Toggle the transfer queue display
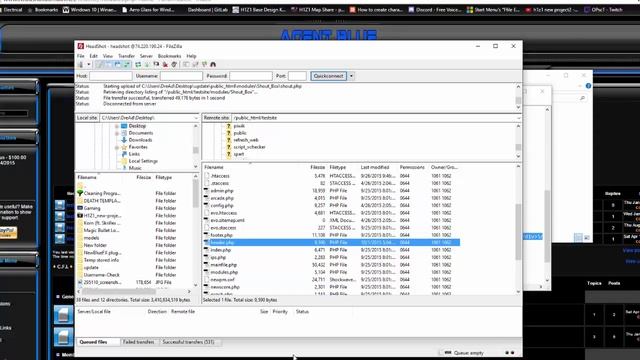This screenshot has height=360, width=640. 127,64
